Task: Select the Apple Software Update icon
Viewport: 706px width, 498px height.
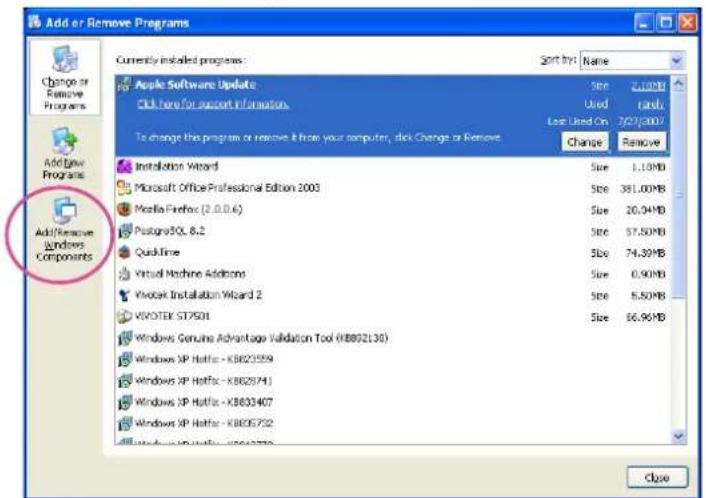Action: point(124,85)
